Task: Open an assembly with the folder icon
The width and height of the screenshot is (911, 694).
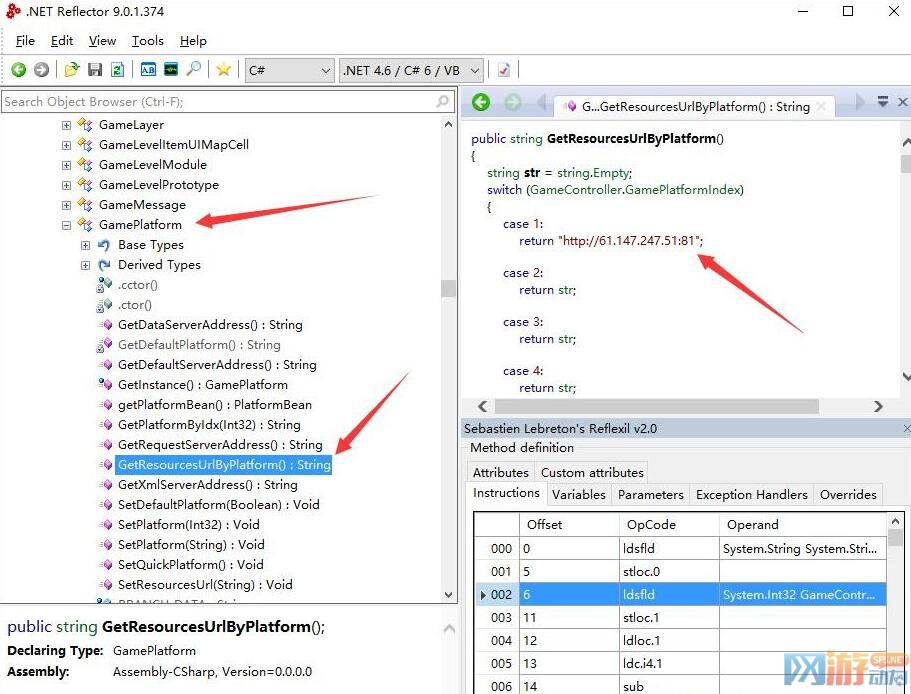Action: pos(72,70)
